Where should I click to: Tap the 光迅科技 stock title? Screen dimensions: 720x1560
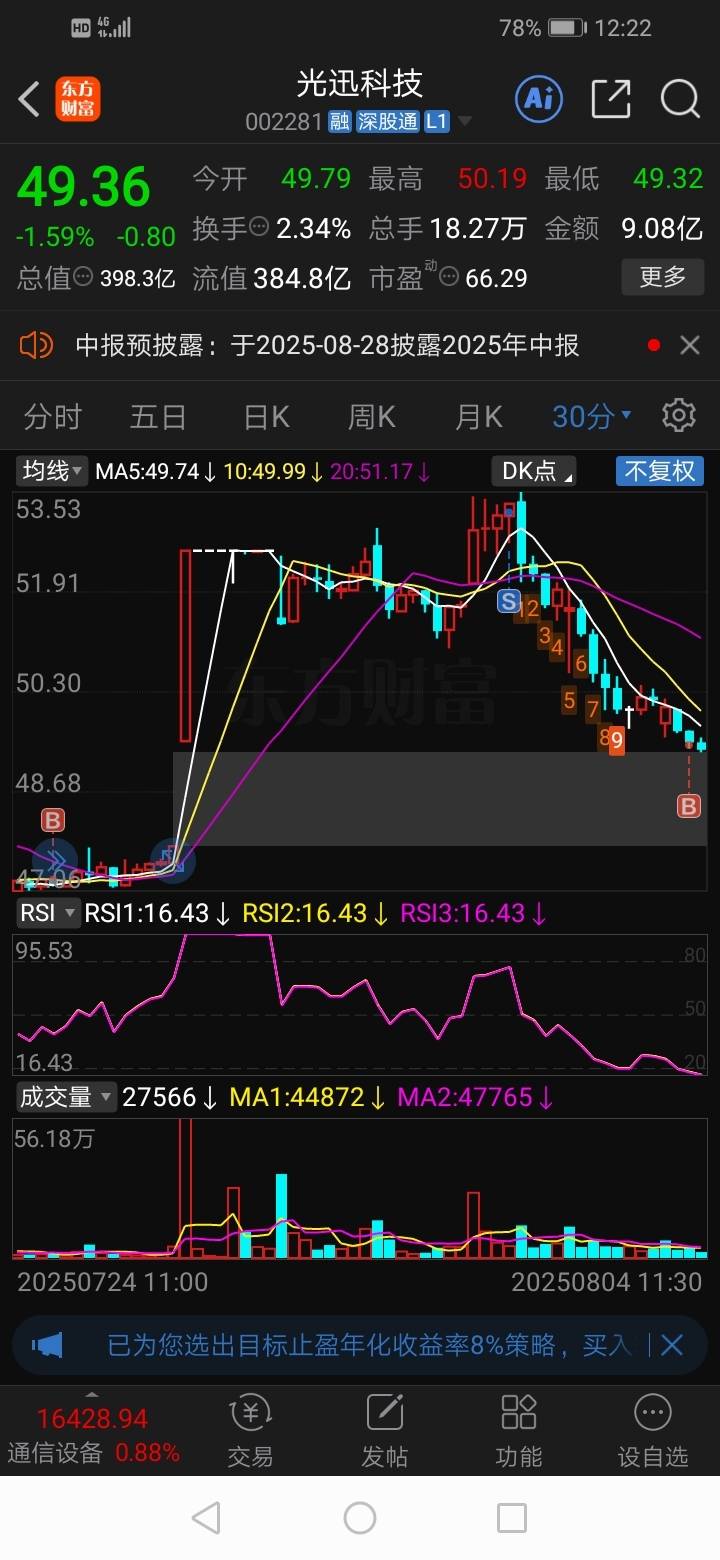pos(360,82)
